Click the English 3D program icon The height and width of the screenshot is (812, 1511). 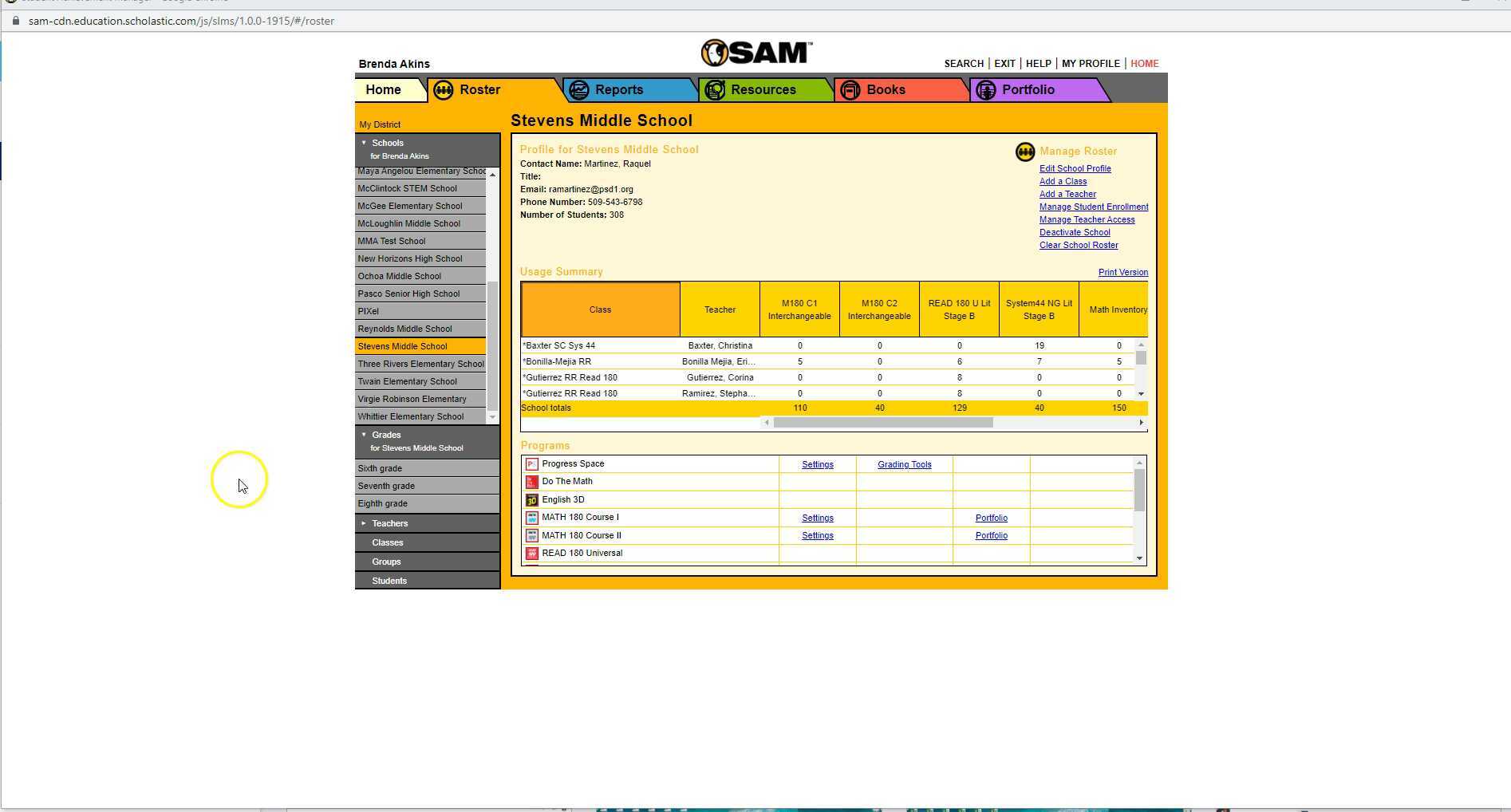(x=532, y=499)
